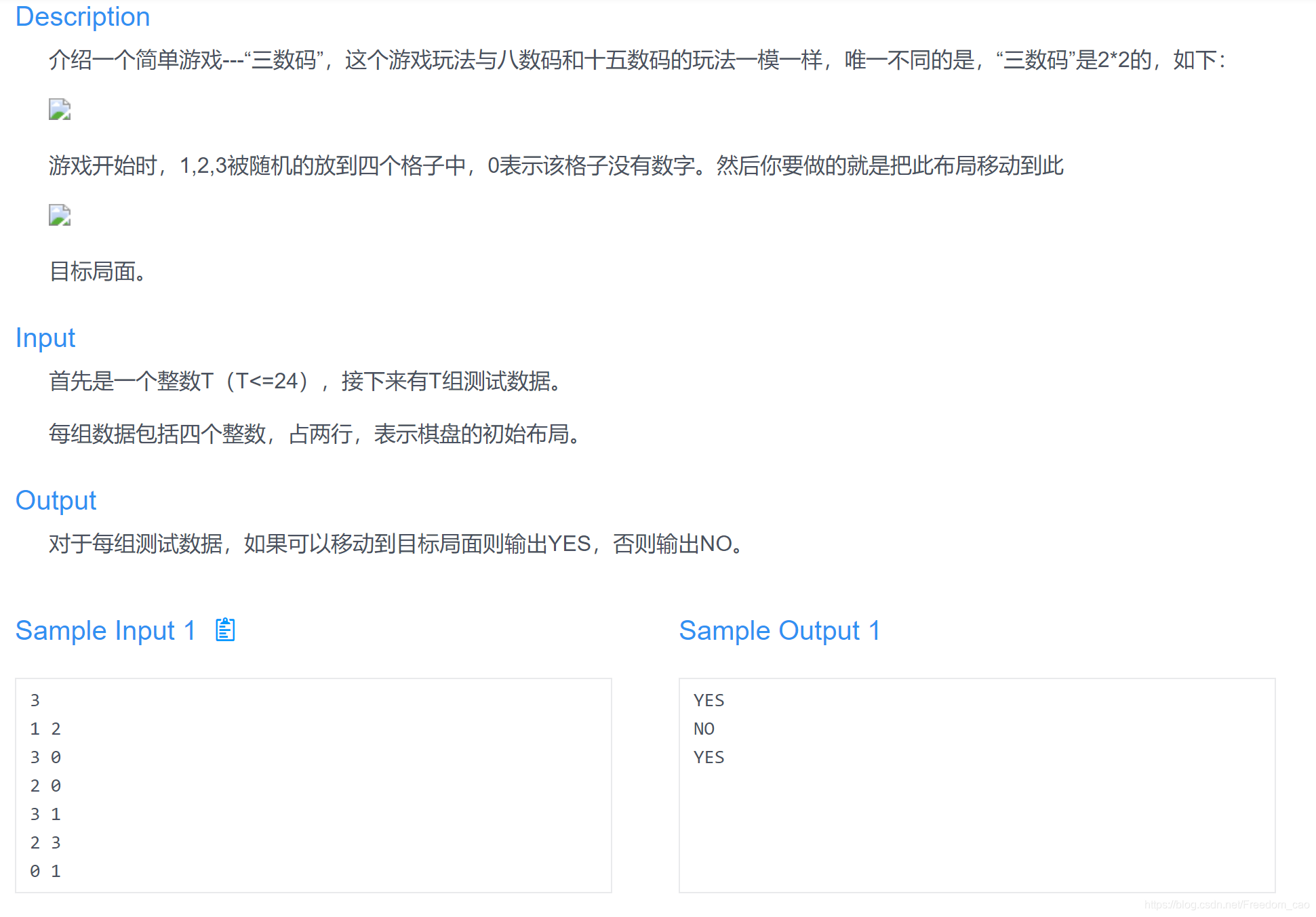Viewport: 1316px width, 917px height.
Task: Click '0 1' row in sample input
Action: 45,871
